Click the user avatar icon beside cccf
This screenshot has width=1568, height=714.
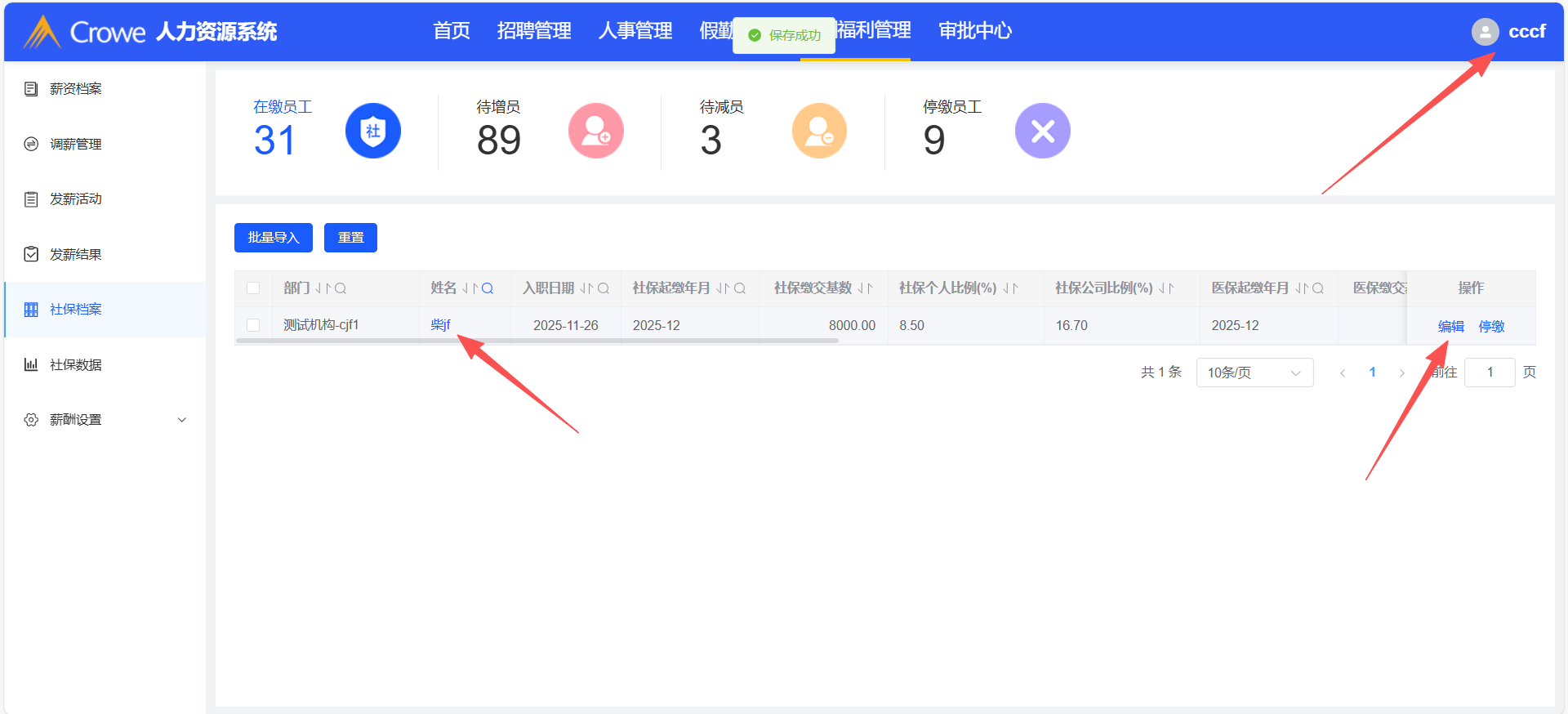tap(1486, 32)
